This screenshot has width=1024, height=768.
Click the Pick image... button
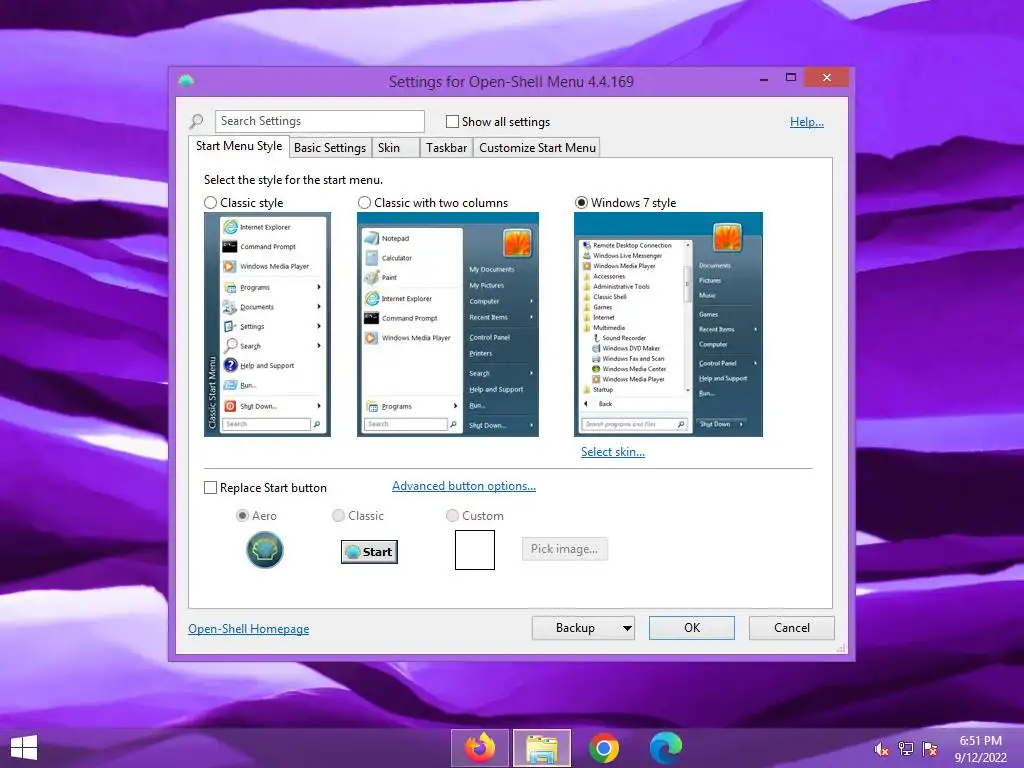[x=564, y=549]
